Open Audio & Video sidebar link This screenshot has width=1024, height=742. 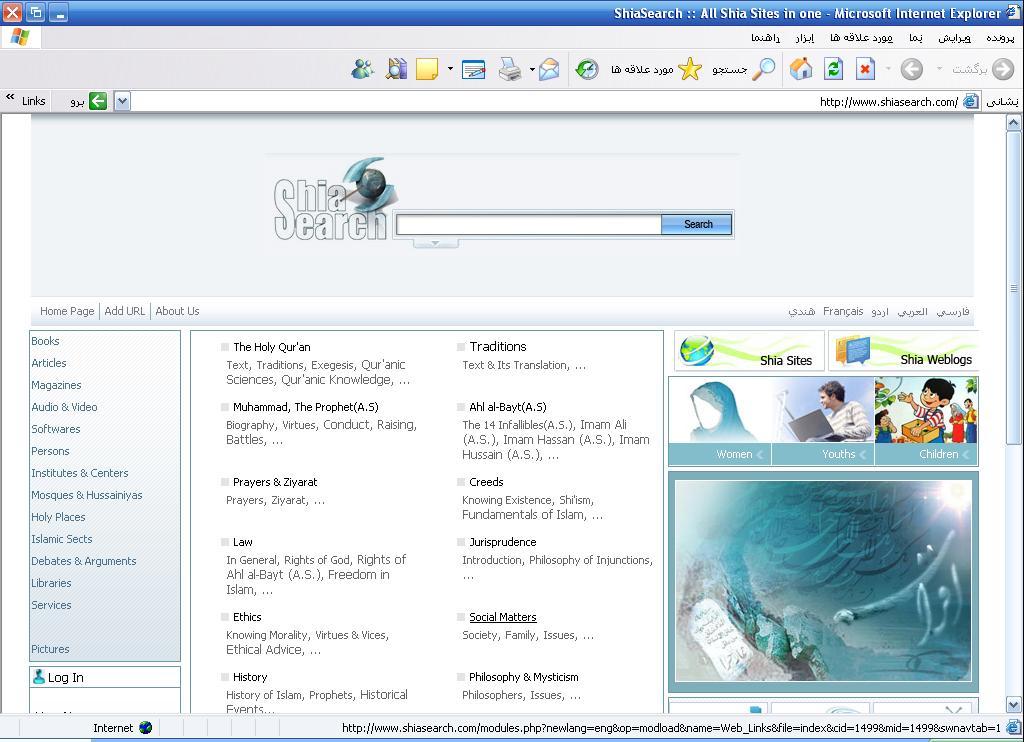[x=64, y=407]
